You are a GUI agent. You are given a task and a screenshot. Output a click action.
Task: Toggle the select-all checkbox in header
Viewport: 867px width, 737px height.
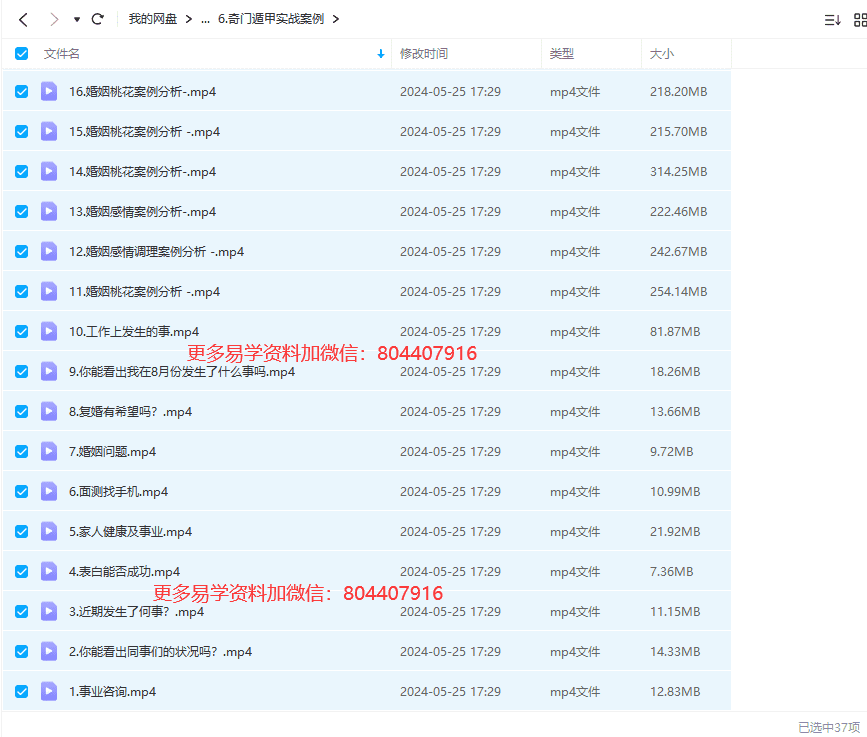point(22,54)
